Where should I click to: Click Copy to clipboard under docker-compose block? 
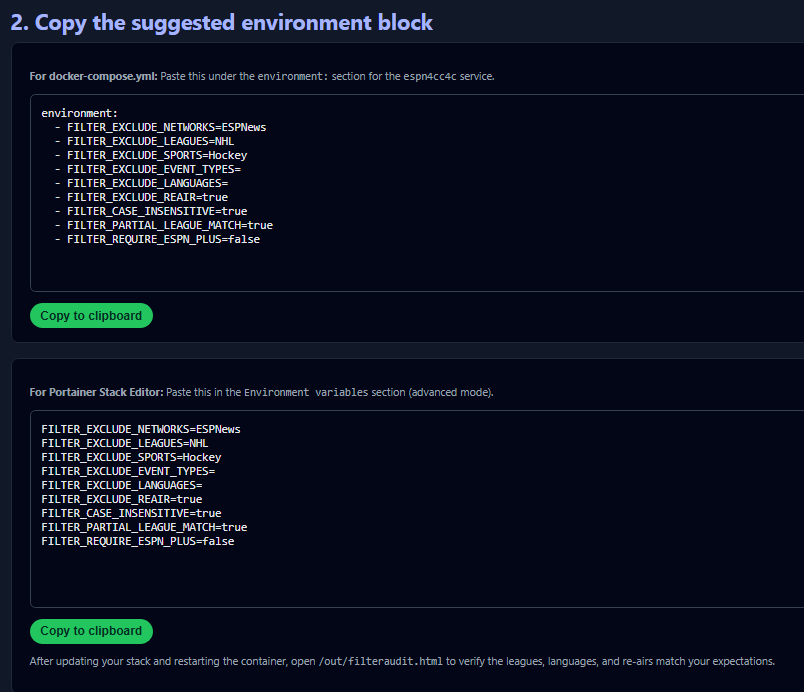91,315
